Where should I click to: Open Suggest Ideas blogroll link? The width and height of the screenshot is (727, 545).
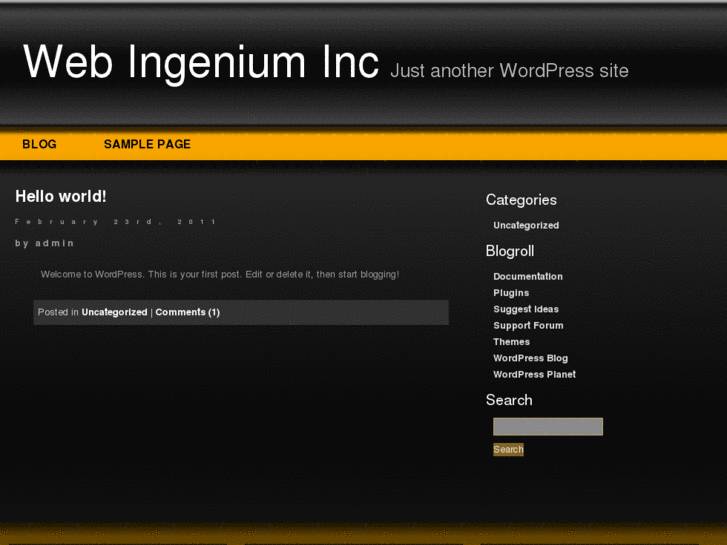click(526, 309)
